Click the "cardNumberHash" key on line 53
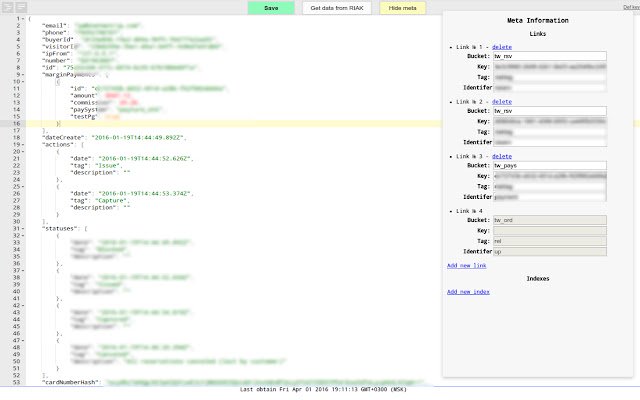The width and height of the screenshot is (640, 400). [70, 382]
